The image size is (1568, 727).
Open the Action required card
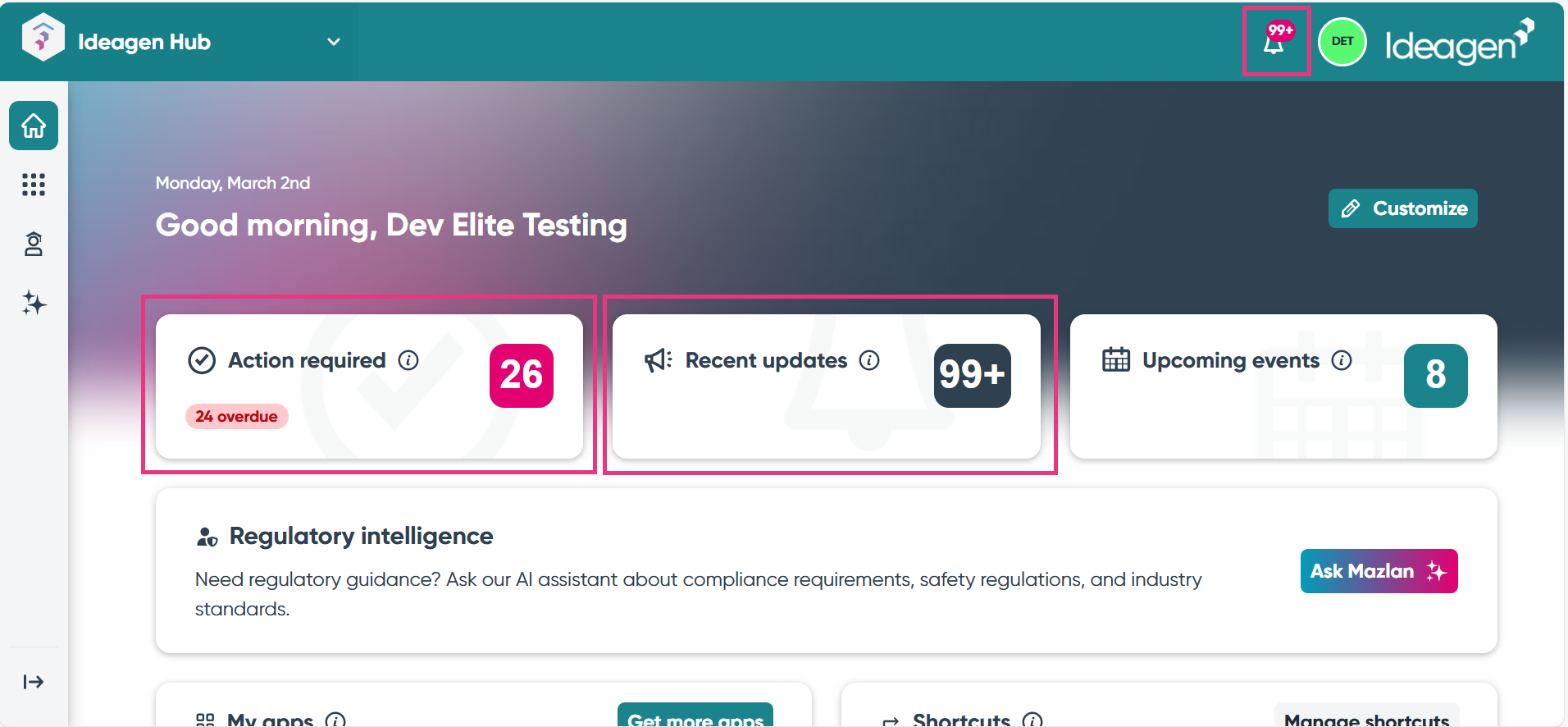[369, 386]
